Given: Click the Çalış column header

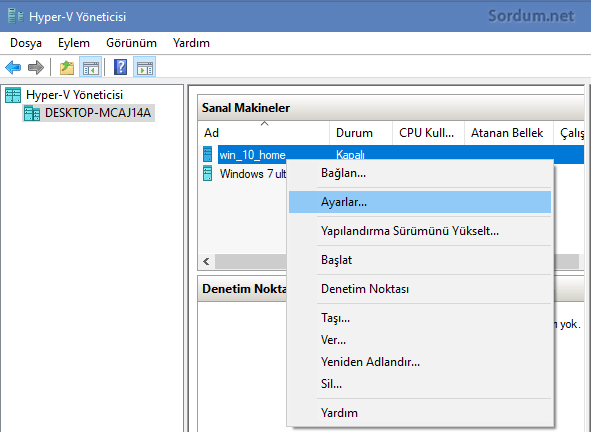Looking at the screenshot, I should point(569,133).
